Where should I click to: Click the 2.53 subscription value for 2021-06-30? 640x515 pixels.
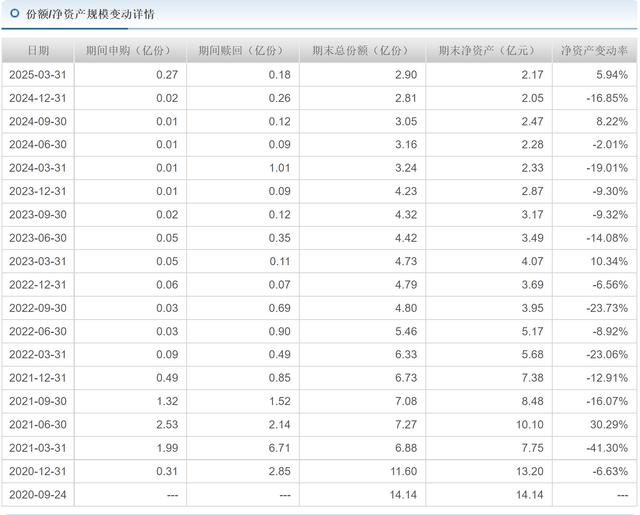coord(167,424)
